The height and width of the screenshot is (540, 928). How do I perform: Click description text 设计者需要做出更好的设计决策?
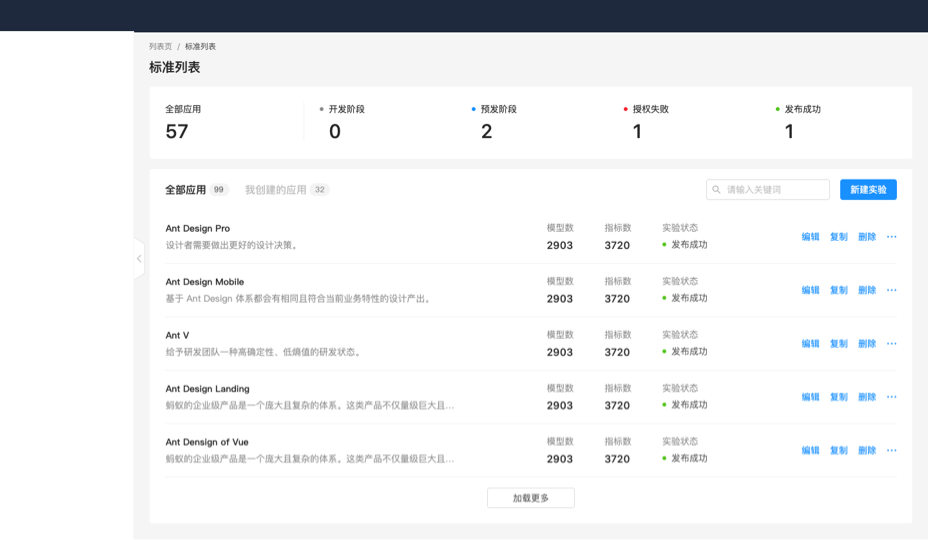(x=233, y=245)
